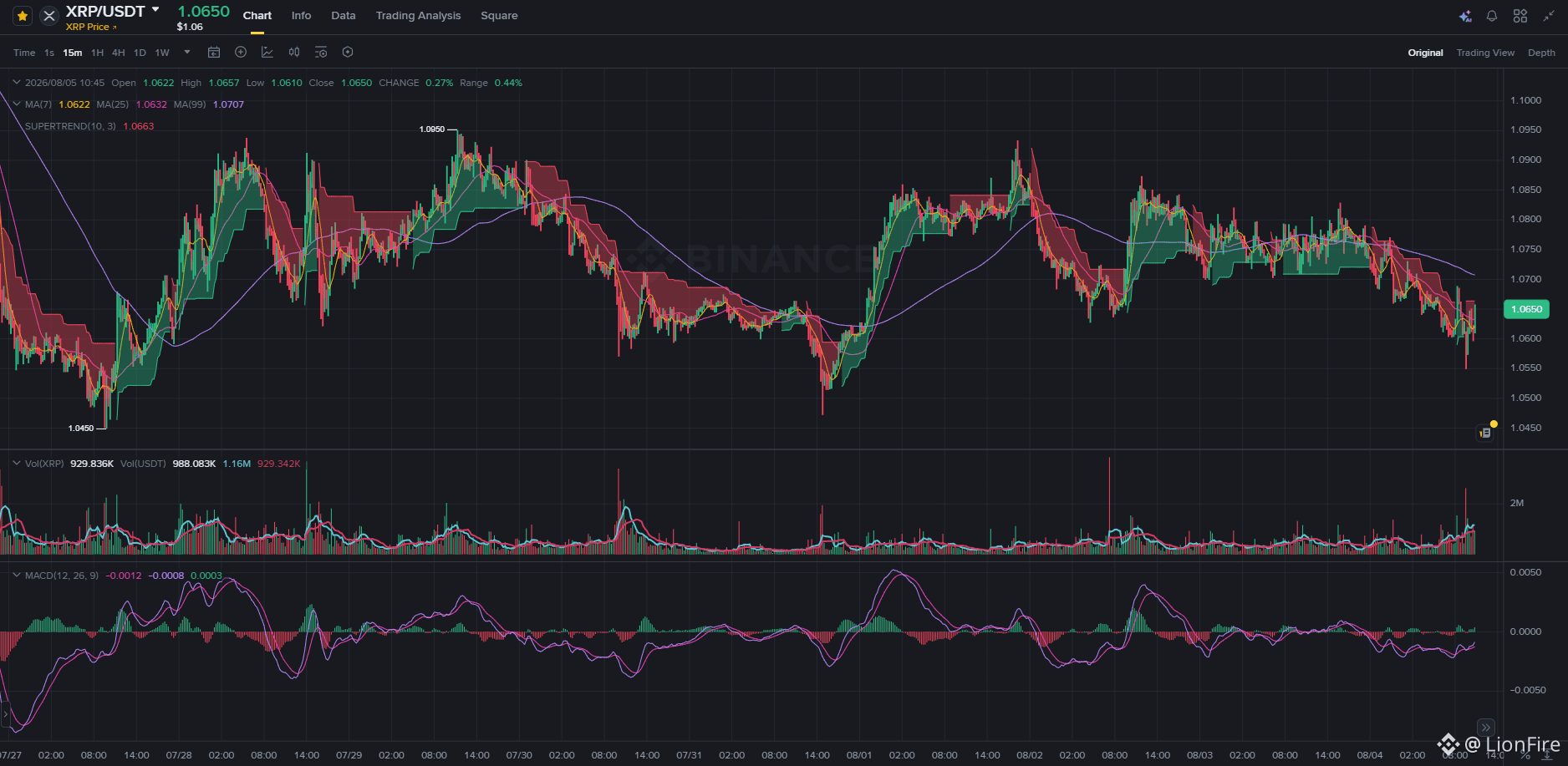
Task: Click the 08/01 date axis label
Action: click(x=859, y=755)
